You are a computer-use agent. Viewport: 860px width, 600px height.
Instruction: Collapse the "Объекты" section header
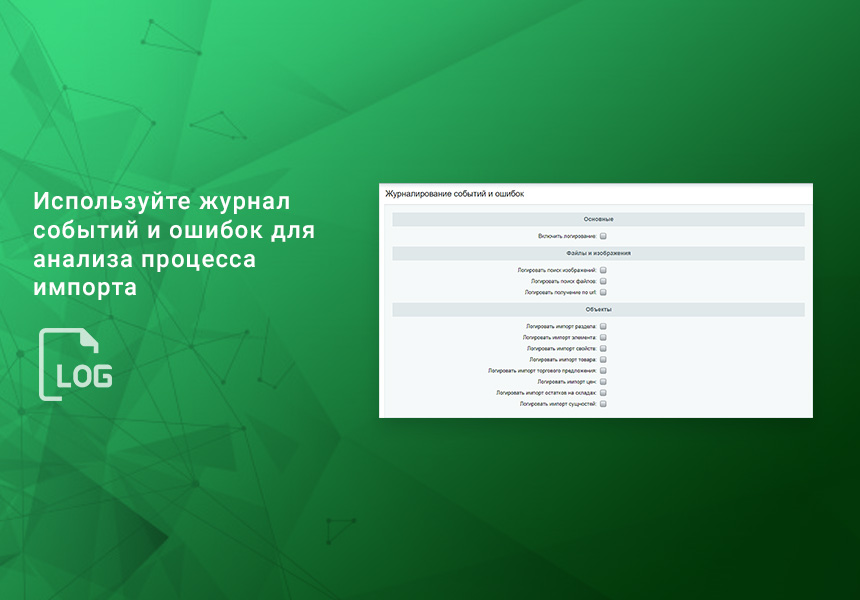597,309
